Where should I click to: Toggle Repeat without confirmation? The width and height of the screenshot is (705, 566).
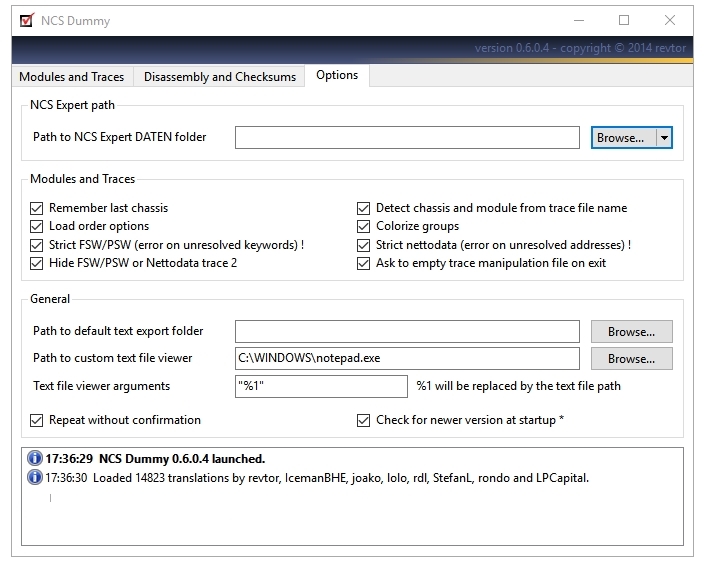(x=39, y=420)
